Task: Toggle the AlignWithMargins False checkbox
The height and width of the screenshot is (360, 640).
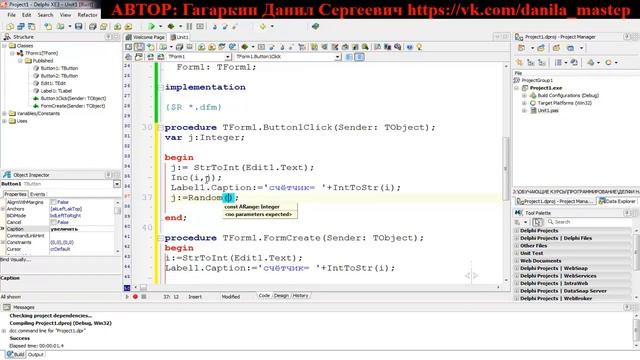Action: [53, 202]
